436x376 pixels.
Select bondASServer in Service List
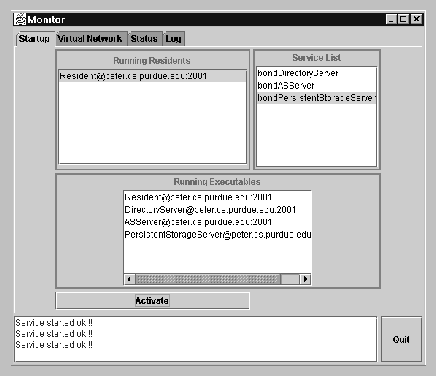click(316, 85)
